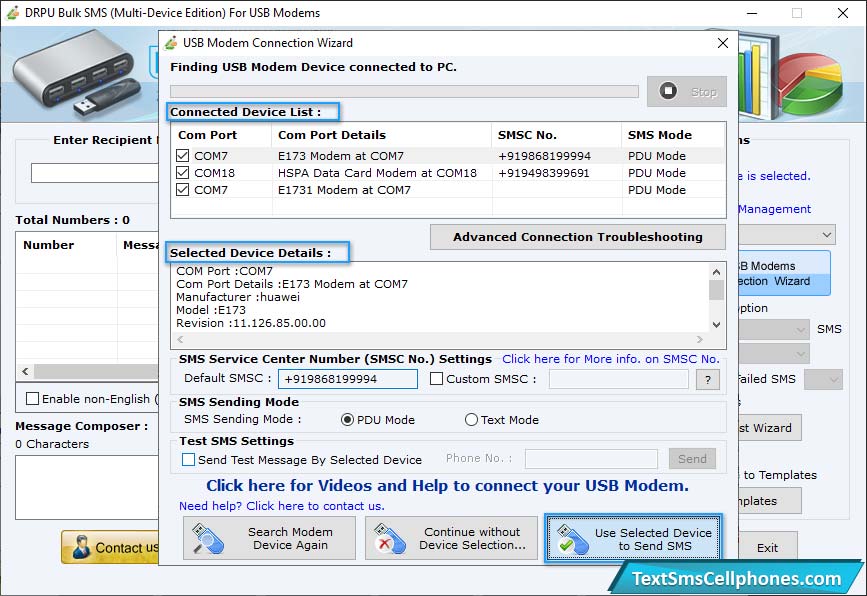Image resolution: width=867 pixels, height=596 pixels.
Task: Click the DRPU Bulk SMS main window icon
Action: [12, 12]
